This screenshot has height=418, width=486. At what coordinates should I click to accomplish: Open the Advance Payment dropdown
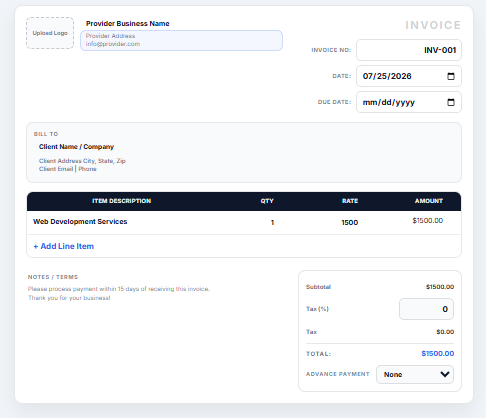(x=415, y=374)
